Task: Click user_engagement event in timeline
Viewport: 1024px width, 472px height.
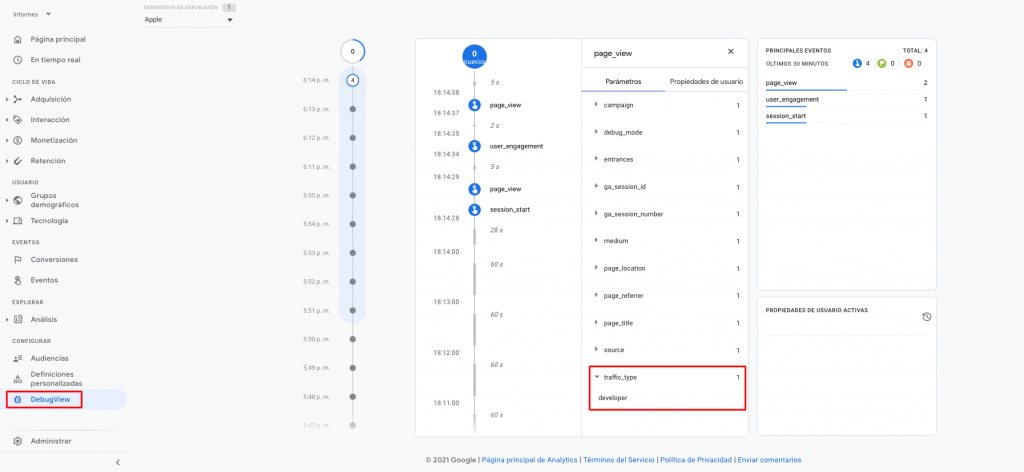Action: coord(517,146)
